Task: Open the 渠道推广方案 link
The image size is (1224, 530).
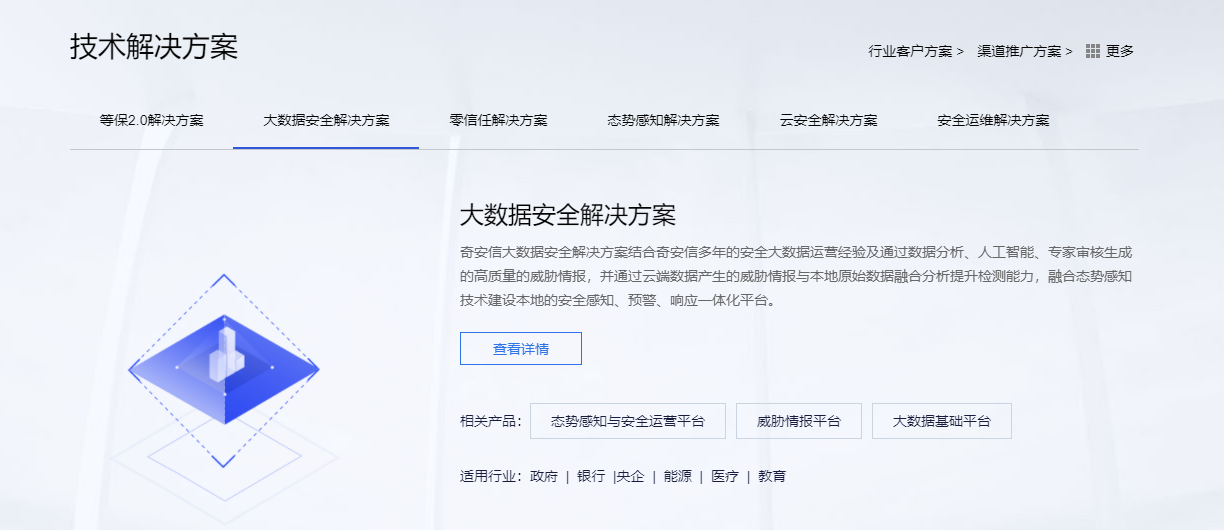Action: pyautogui.click(x=1025, y=51)
